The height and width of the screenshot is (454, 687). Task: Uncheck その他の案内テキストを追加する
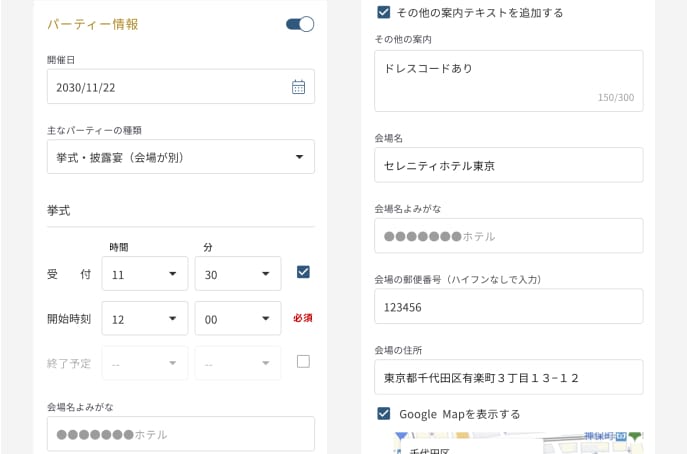coord(383,13)
